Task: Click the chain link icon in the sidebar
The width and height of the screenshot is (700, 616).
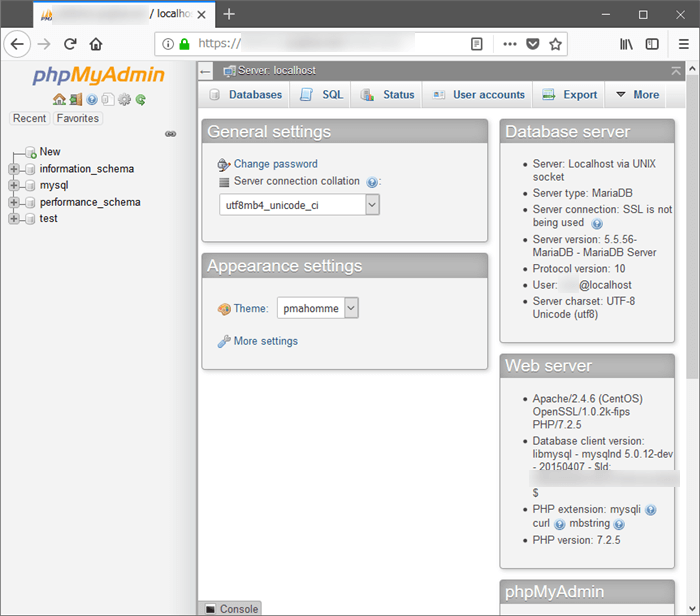Action: point(170,133)
